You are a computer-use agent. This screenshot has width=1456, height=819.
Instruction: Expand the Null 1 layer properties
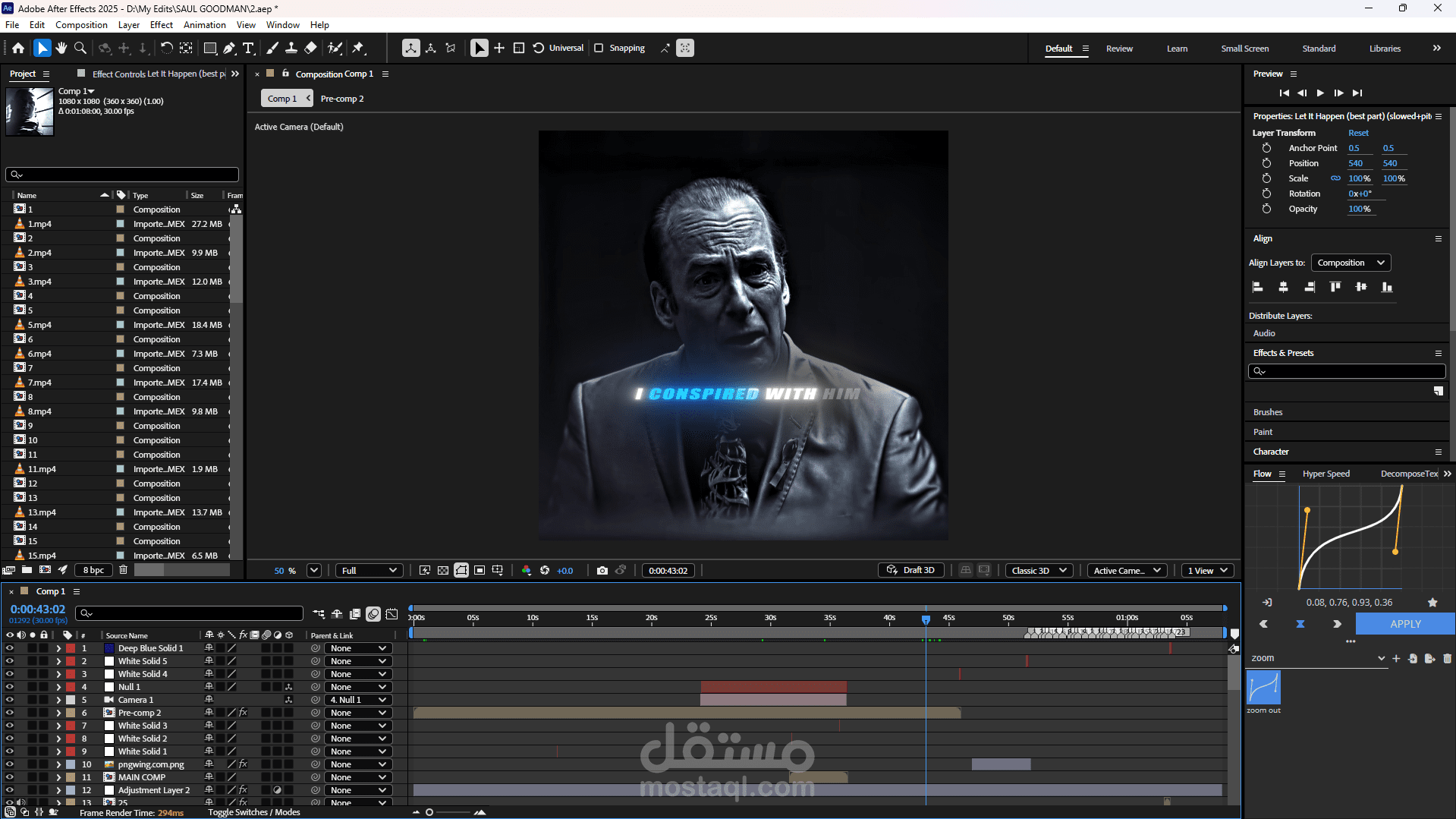pos(58,687)
